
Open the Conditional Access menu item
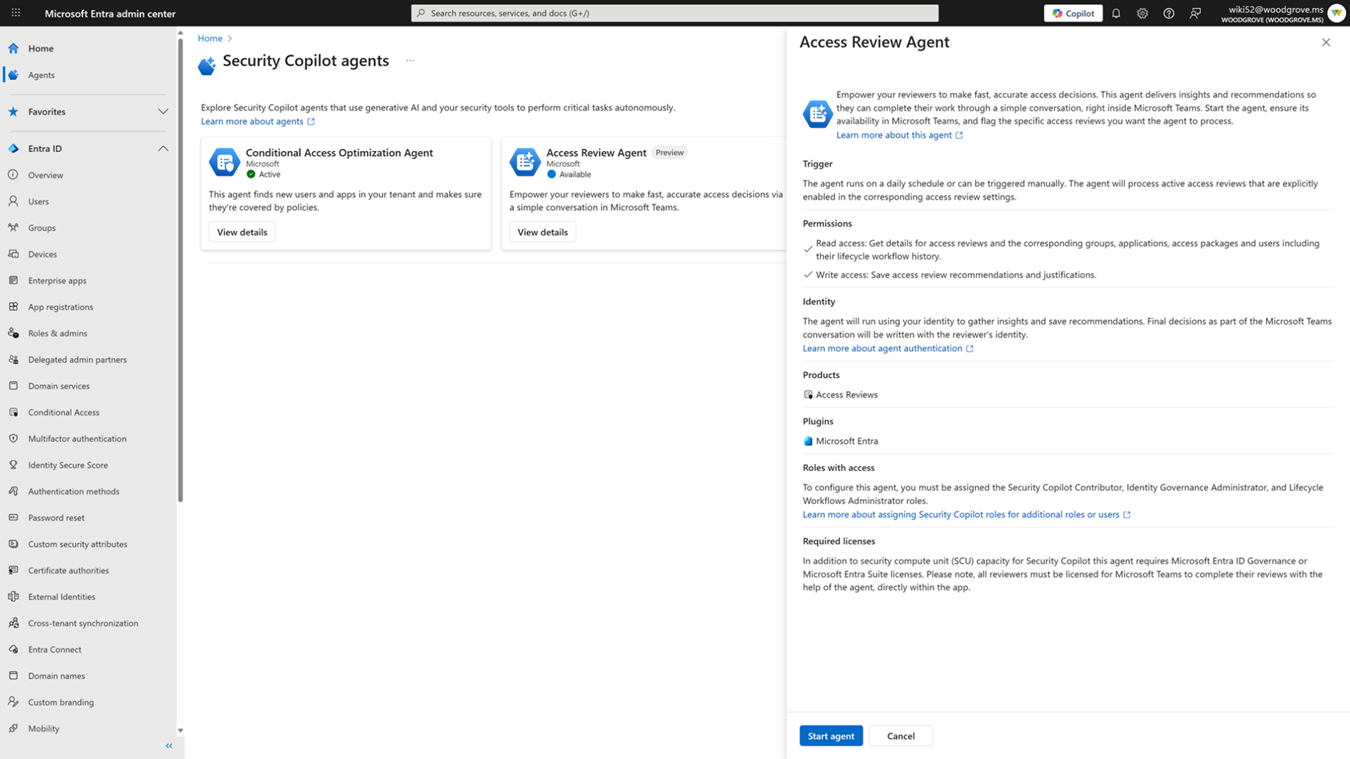pos(63,412)
